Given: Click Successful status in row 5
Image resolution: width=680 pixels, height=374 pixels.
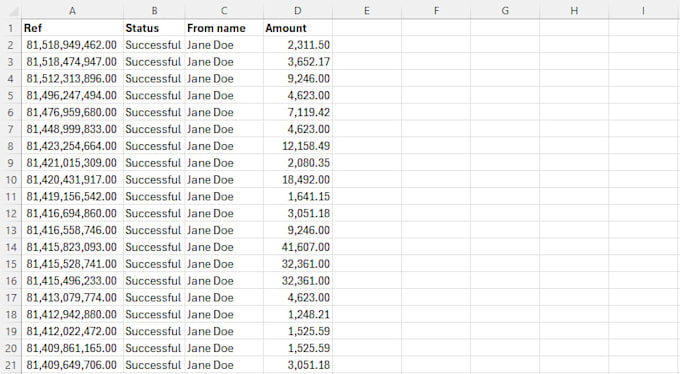Looking at the screenshot, I should click(x=154, y=95).
